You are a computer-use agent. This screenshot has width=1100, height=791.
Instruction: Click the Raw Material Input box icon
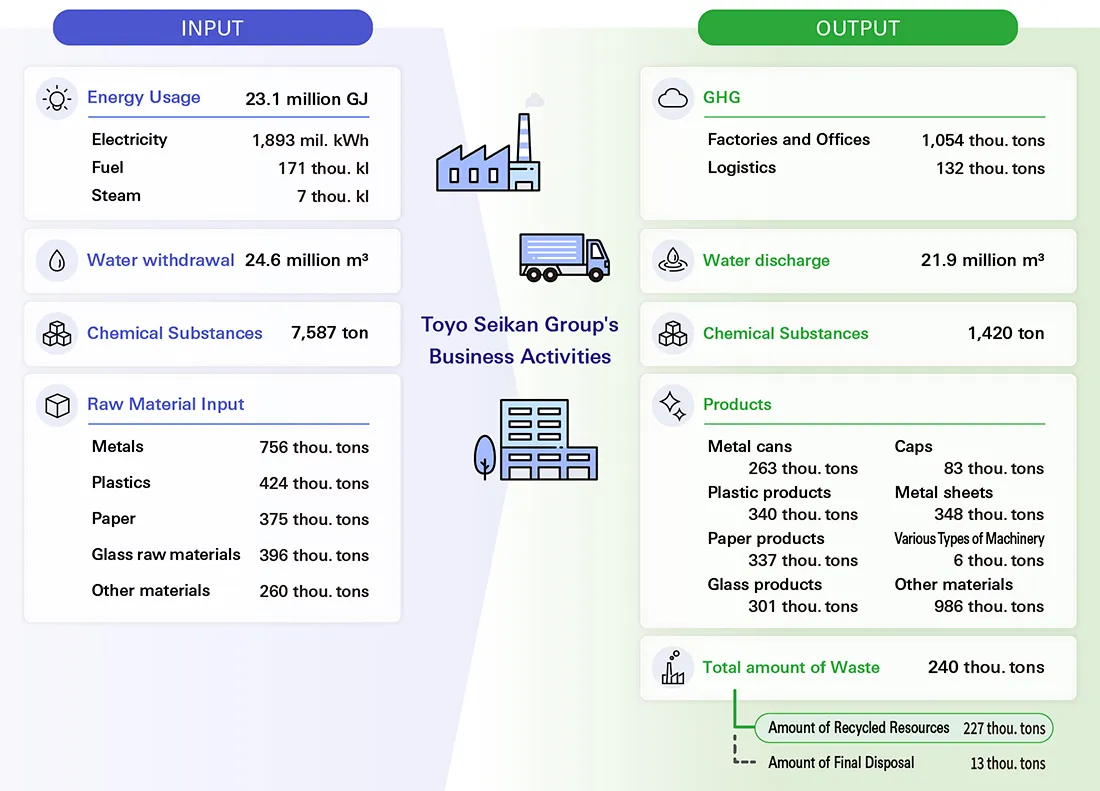point(56,405)
